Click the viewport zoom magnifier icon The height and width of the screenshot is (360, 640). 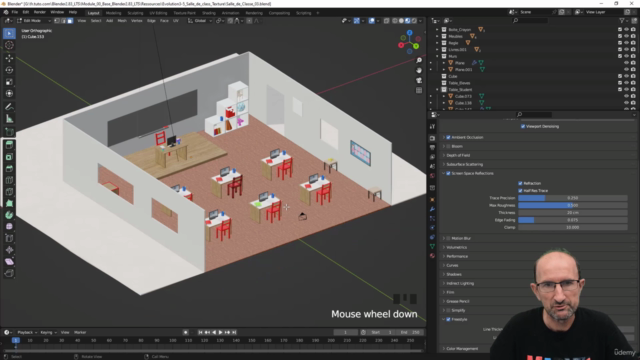[x=419, y=60]
